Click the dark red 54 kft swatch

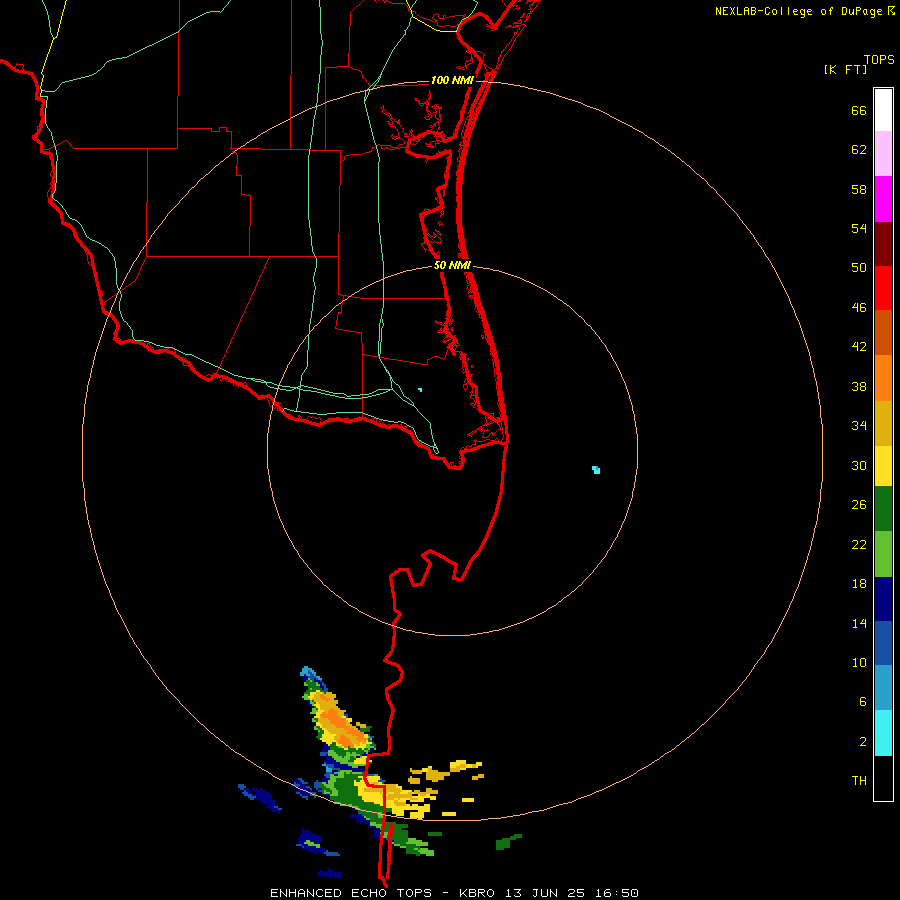point(883,243)
